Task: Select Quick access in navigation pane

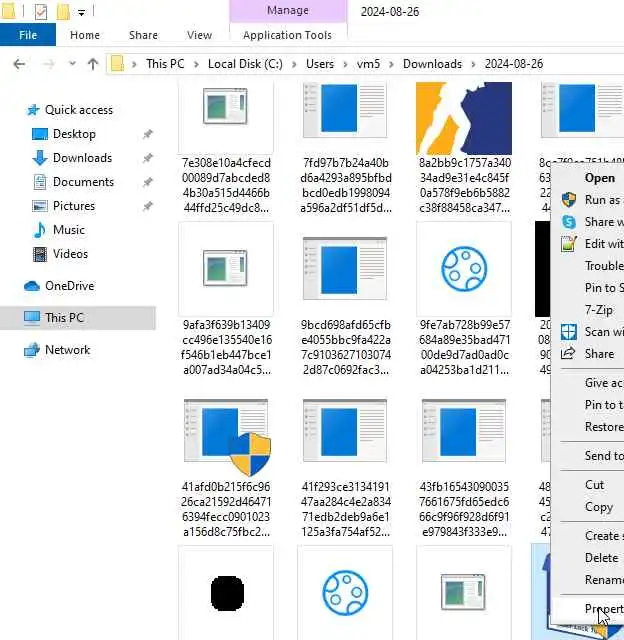Action: [x=78, y=110]
